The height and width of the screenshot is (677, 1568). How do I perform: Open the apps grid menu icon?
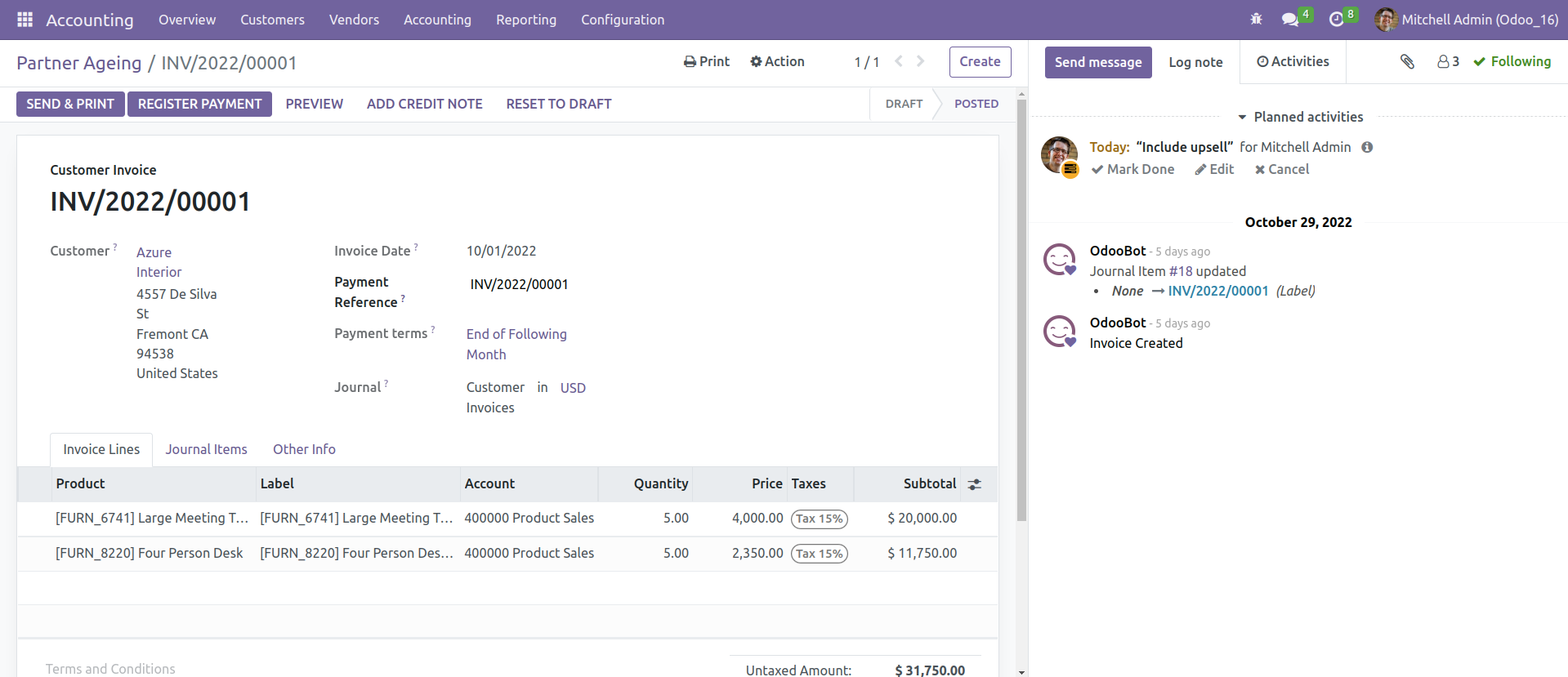25,19
